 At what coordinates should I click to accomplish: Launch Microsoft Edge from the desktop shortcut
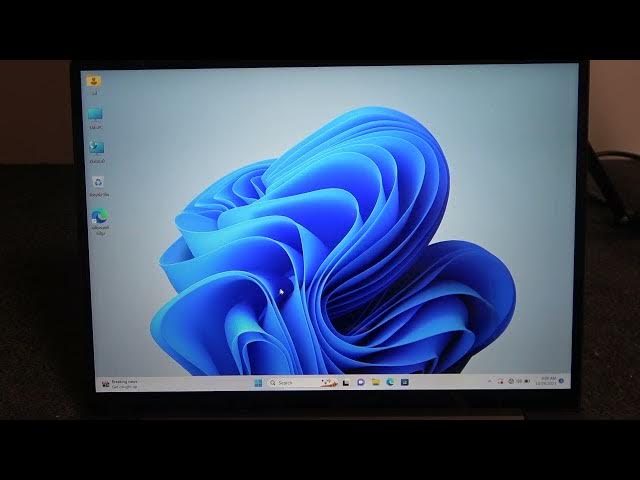point(100,221)
